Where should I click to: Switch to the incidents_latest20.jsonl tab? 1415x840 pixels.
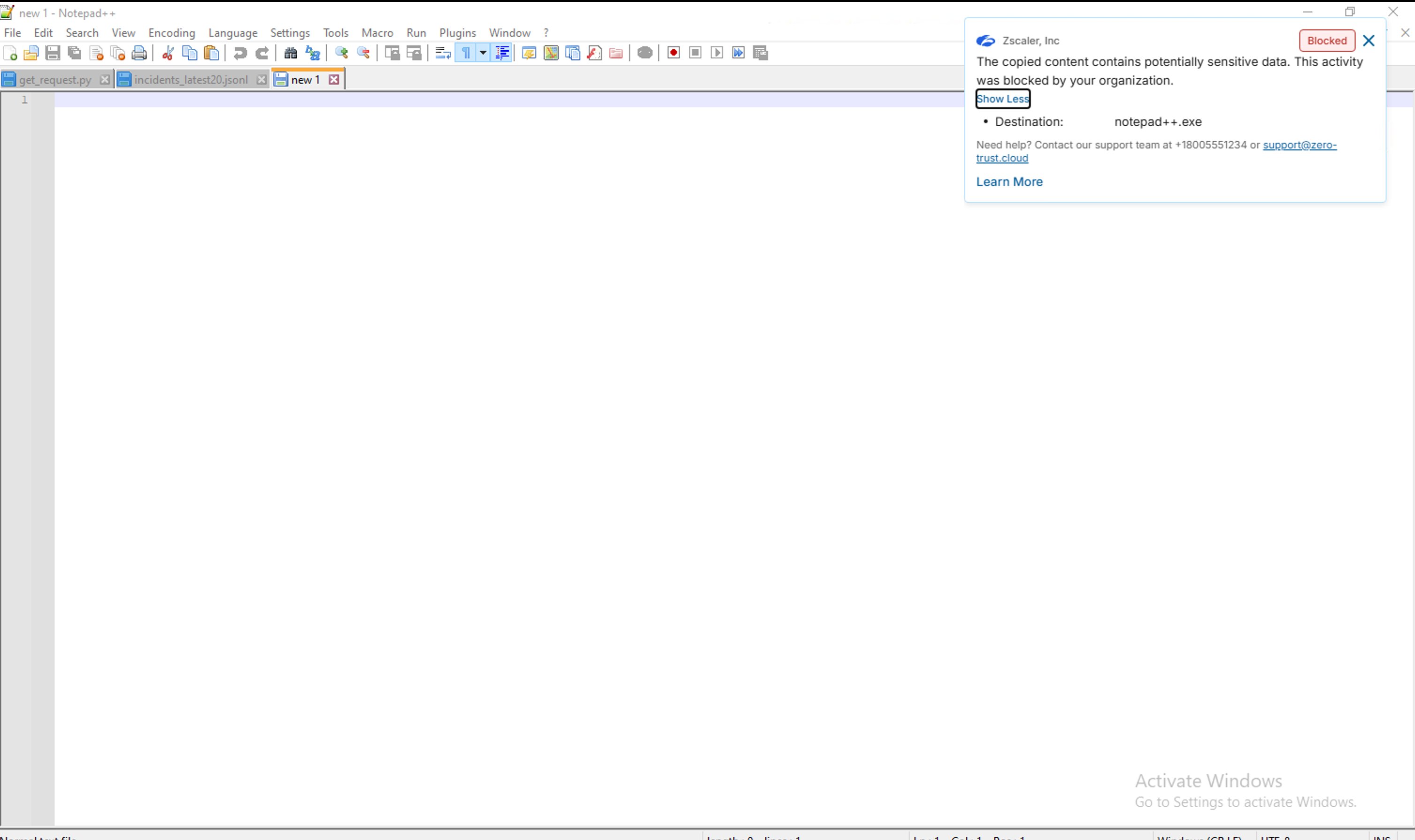coord(191,80)
